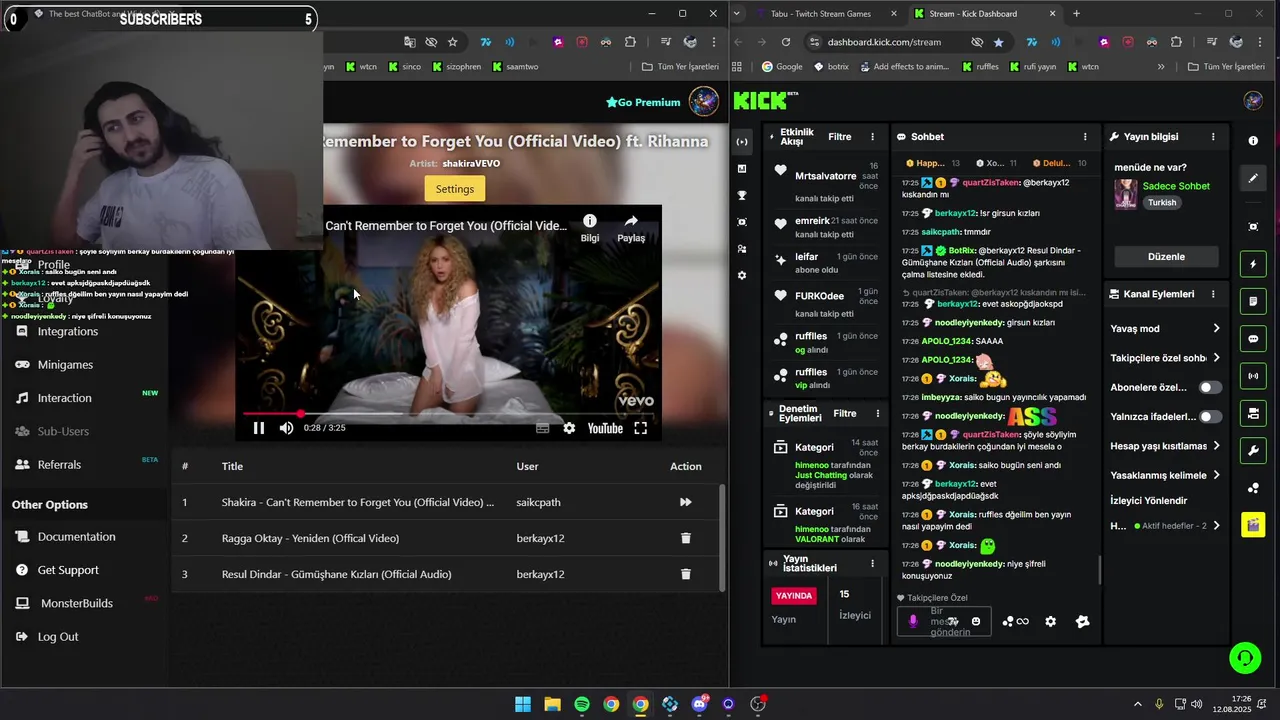Screen dimensions: 1280x720
Task: Click Go Premium link
Action: click(642, 102)
